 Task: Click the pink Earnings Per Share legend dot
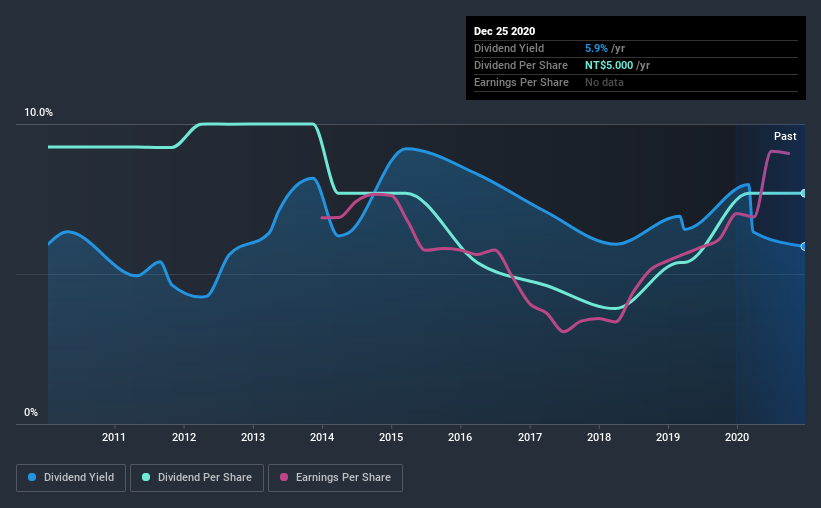[284, 477]
